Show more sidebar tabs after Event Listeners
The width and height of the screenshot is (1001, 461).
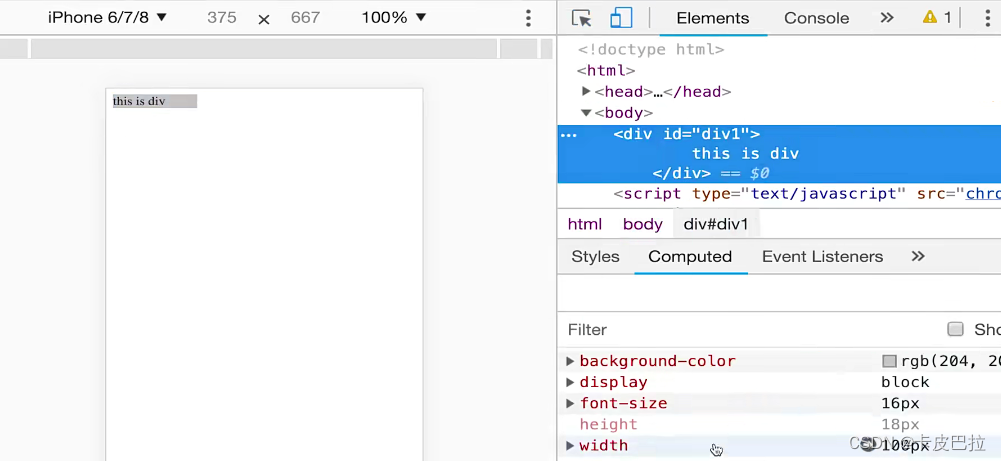pos(918,256)
